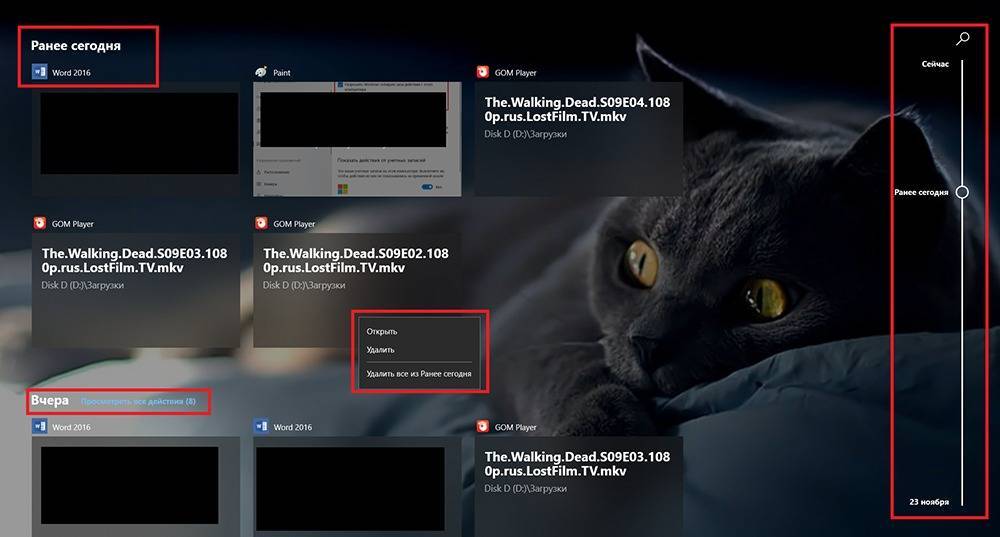The image size is (1000, 537).
Task: Click the search magnifier icon
Action: tap(962, 39)
